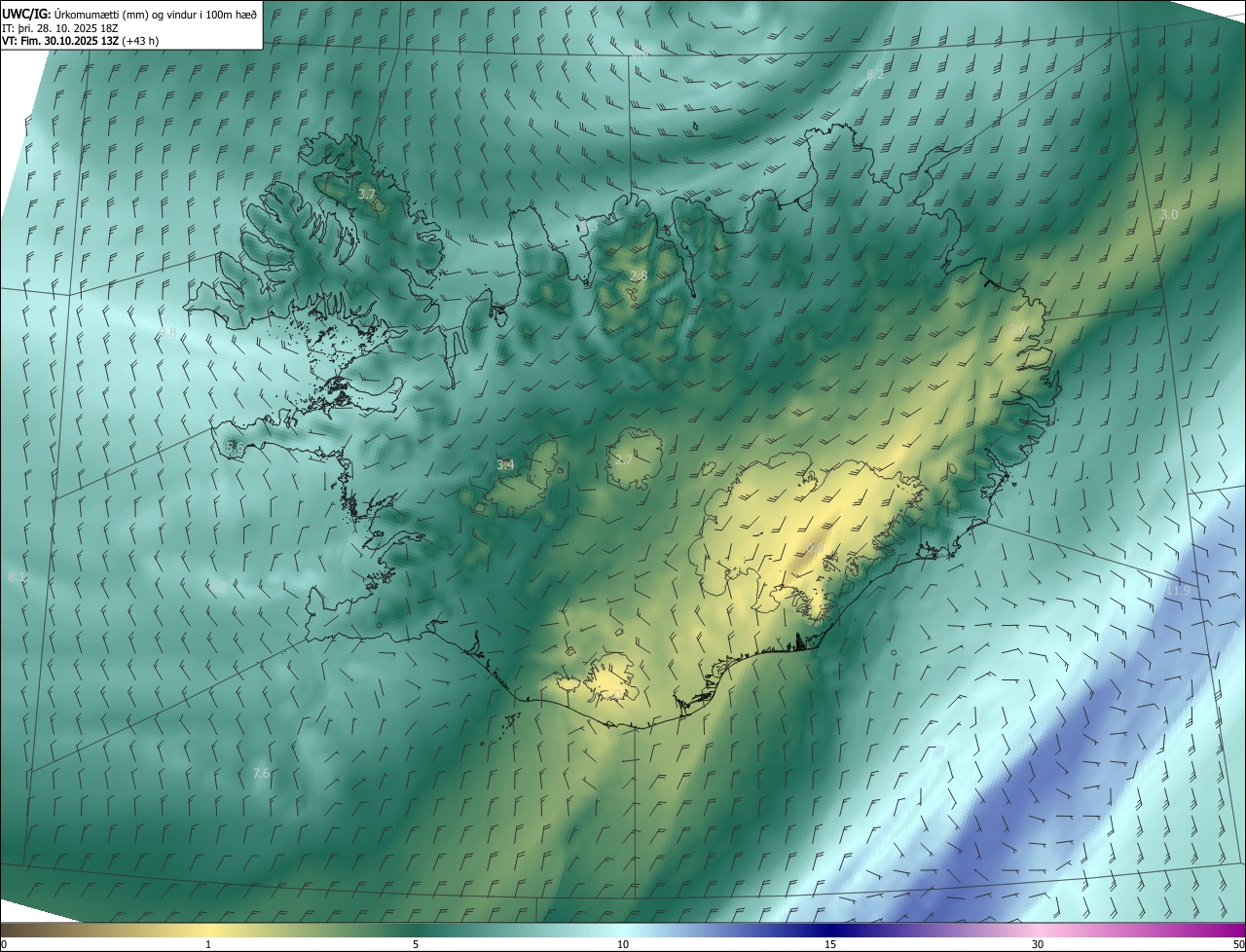The height and width of the screenshot is (952, 1246).
Task: Click the title 'Úrkomumætti (mm) og vindur í 100m hæð'
Action: click(156, 14)
